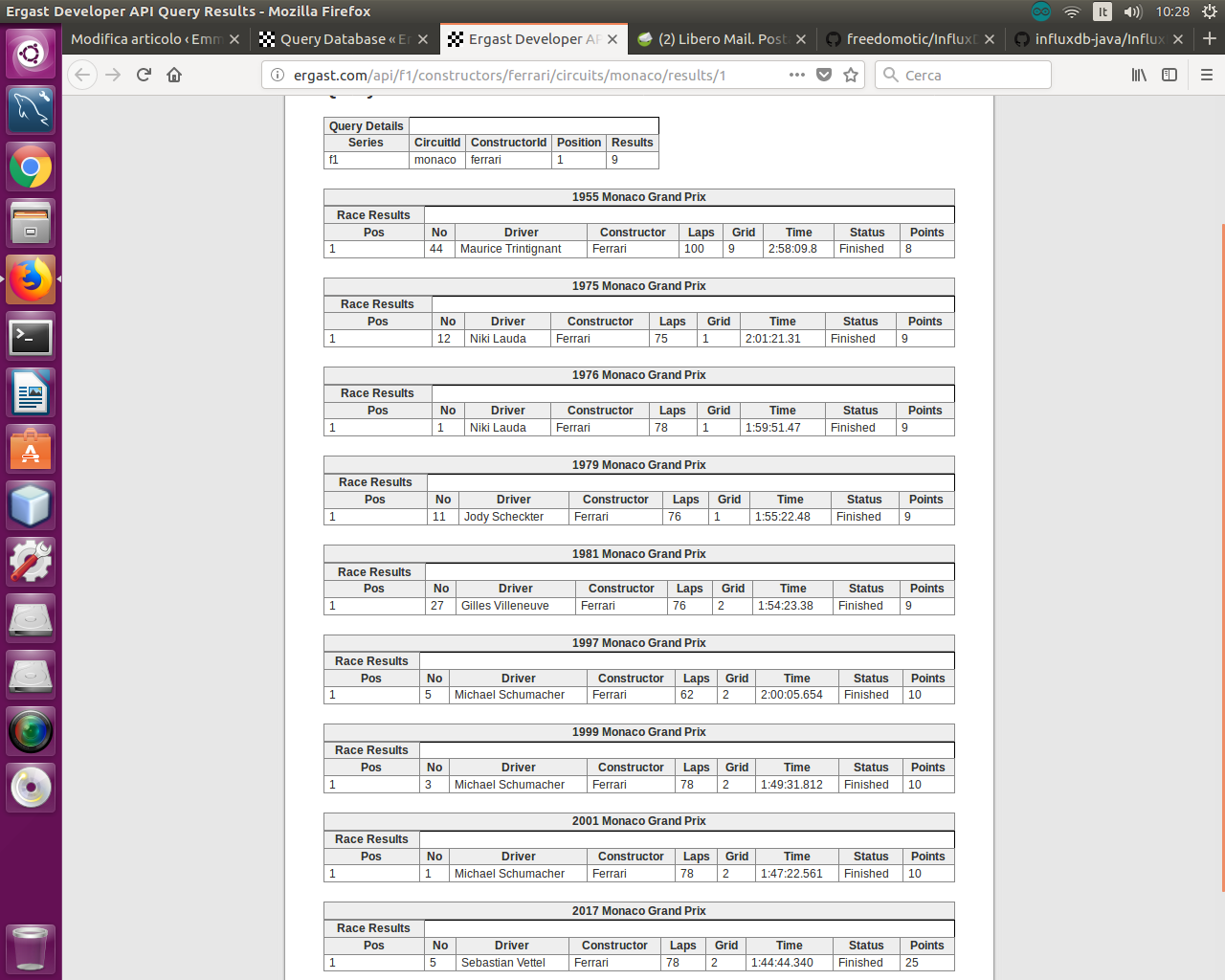
Task: Open the clock showing 10:28
Action: 1172,11
